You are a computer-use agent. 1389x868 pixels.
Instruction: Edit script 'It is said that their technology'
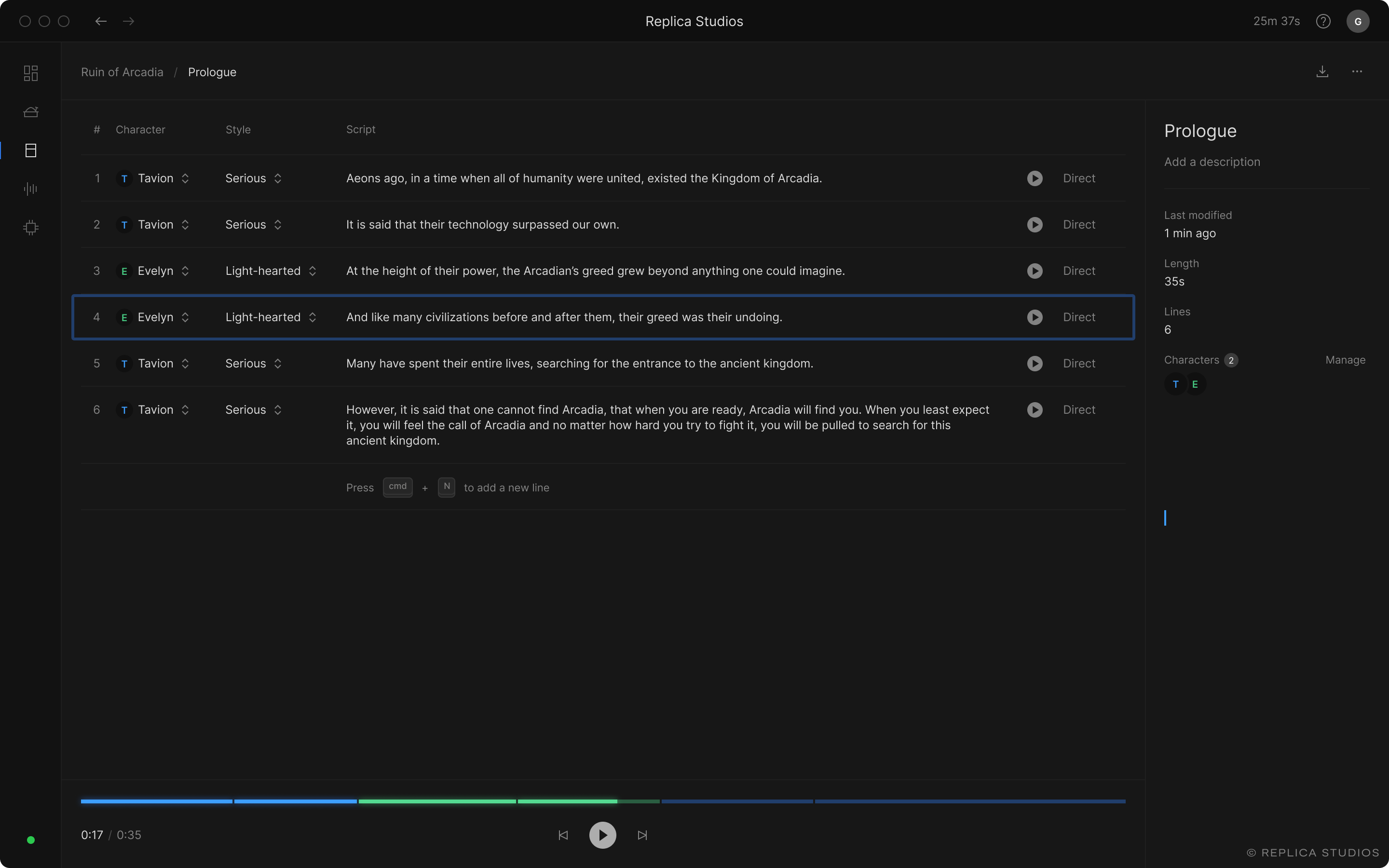(482, 224)
